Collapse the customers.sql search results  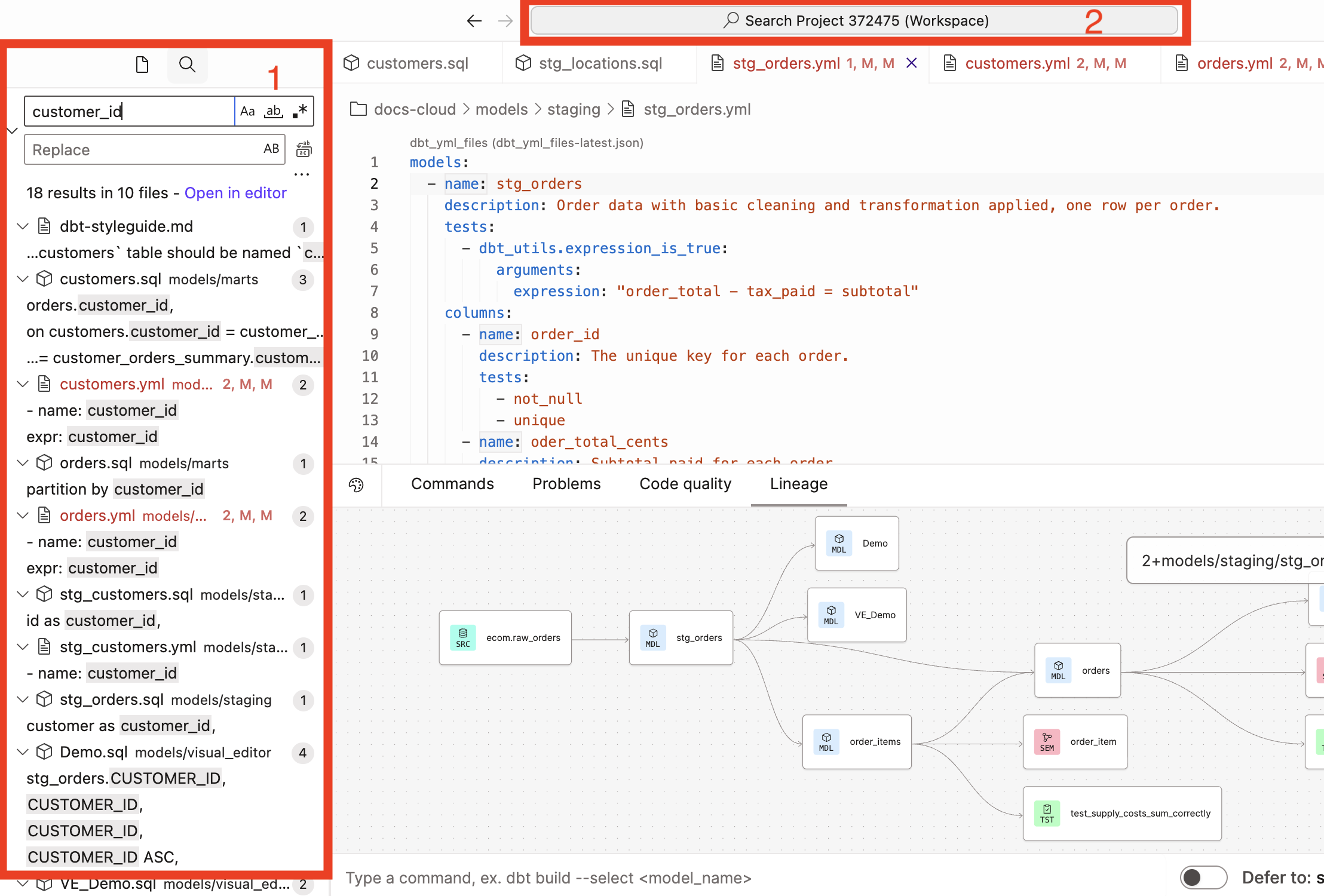[23, 279]
